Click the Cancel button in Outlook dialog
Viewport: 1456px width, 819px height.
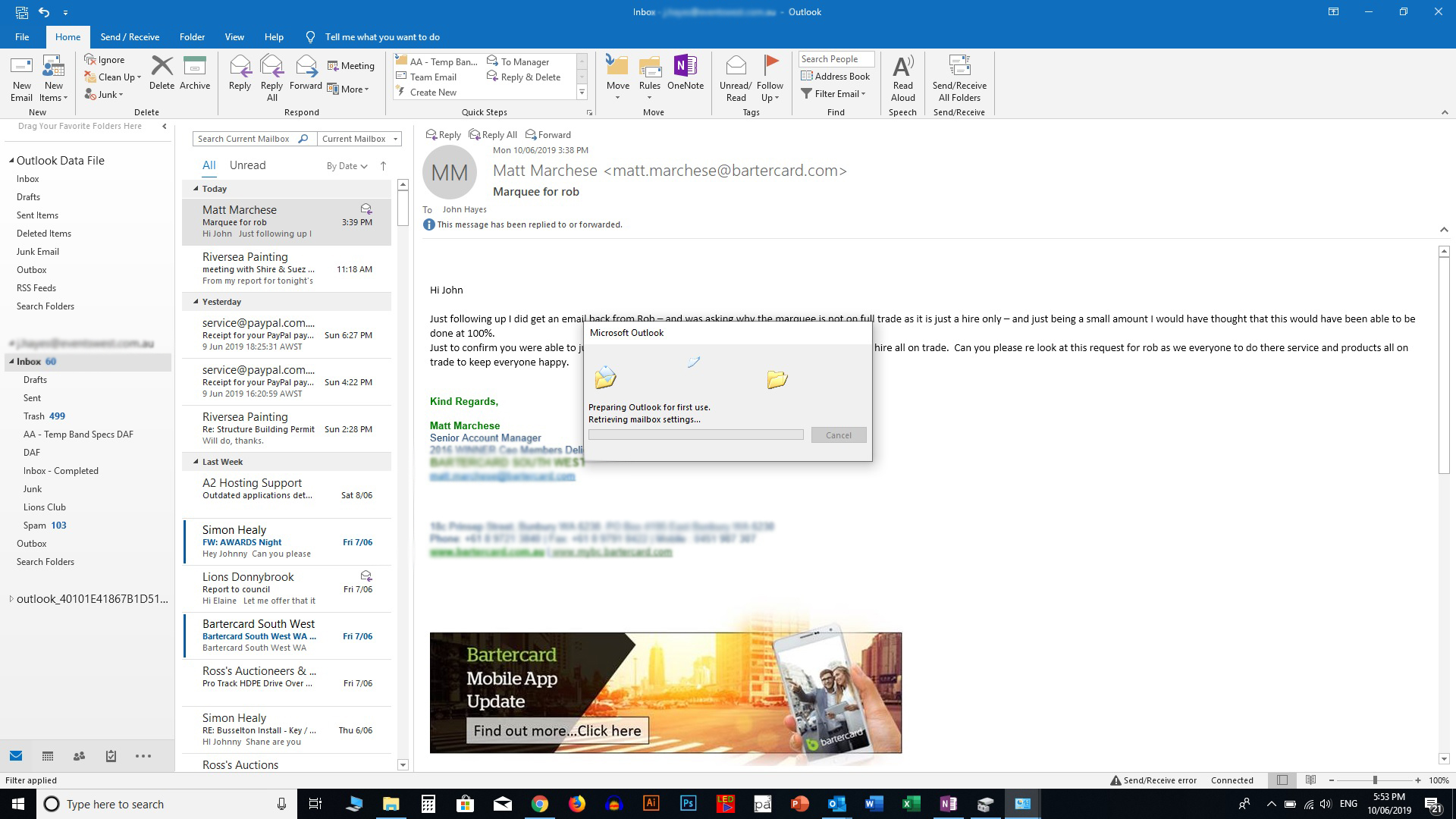tap(838, 434)
